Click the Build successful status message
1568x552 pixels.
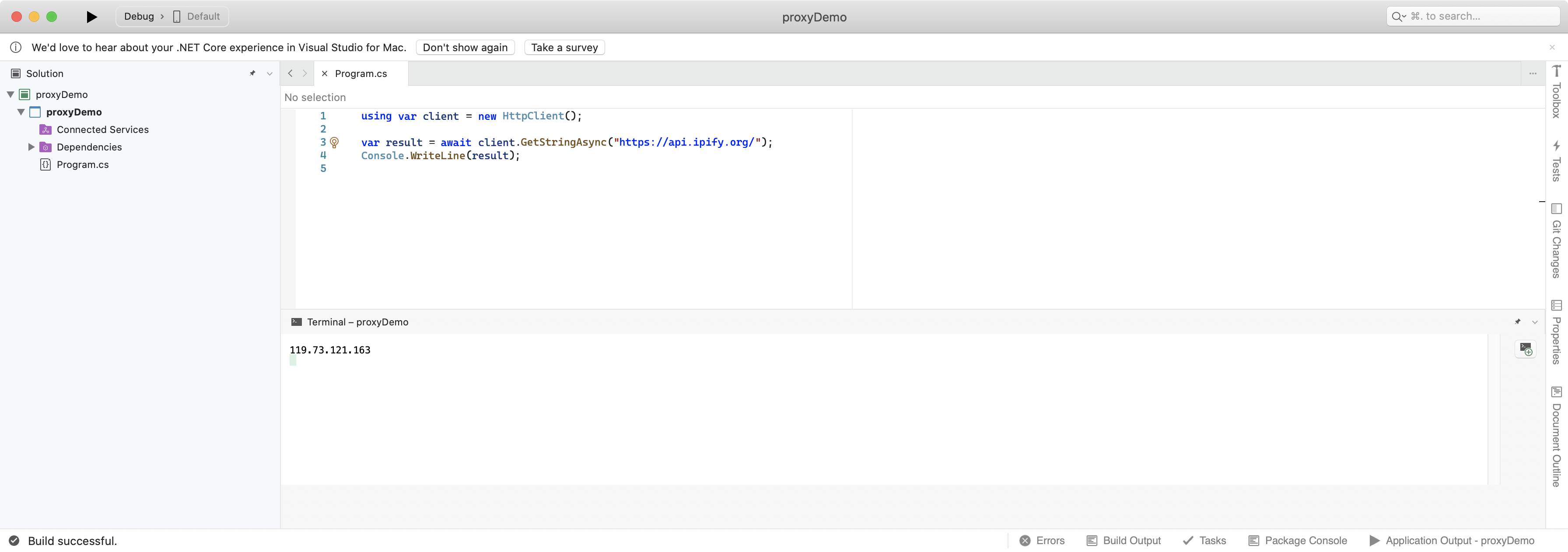73,541
